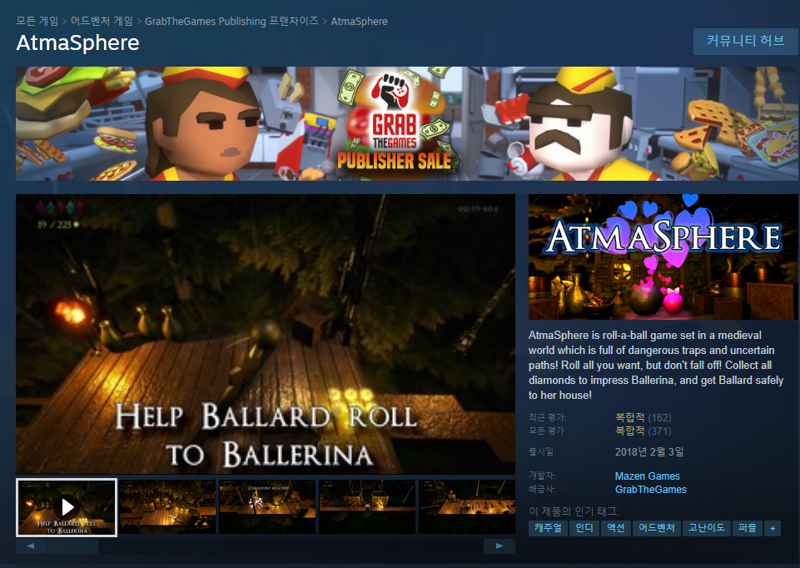Open the GrabTheGames Publisher Sale banner
The width and height of the screenshot is (800, 568).
(x=407, y=124)
